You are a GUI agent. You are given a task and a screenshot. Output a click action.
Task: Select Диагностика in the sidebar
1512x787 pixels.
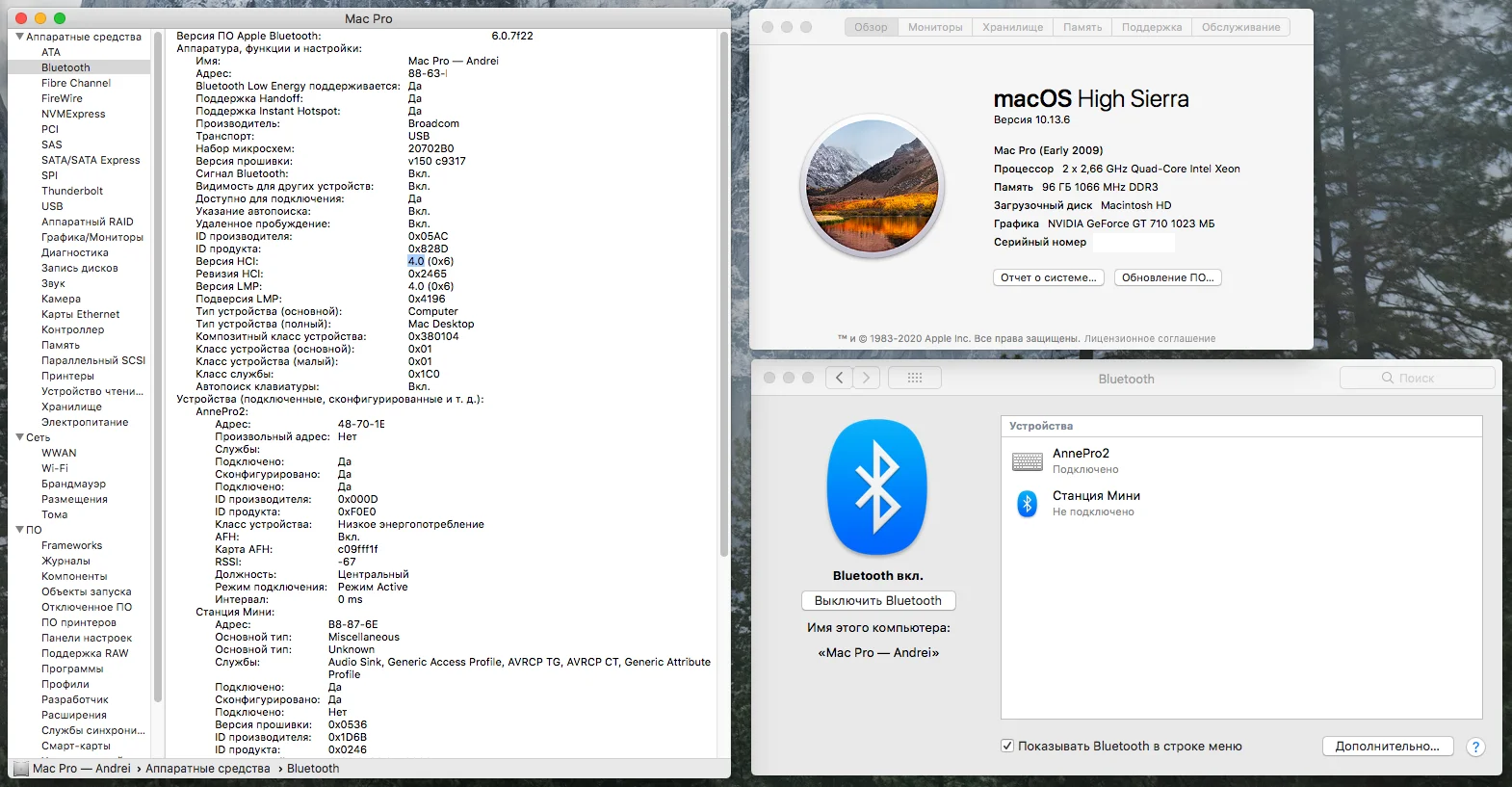[x=75, y=252]
